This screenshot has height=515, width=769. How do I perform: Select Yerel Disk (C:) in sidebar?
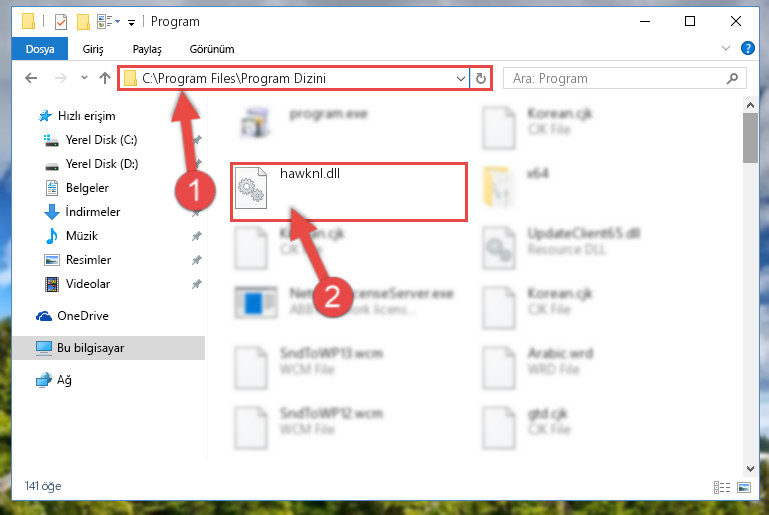(x=101, y=140)
